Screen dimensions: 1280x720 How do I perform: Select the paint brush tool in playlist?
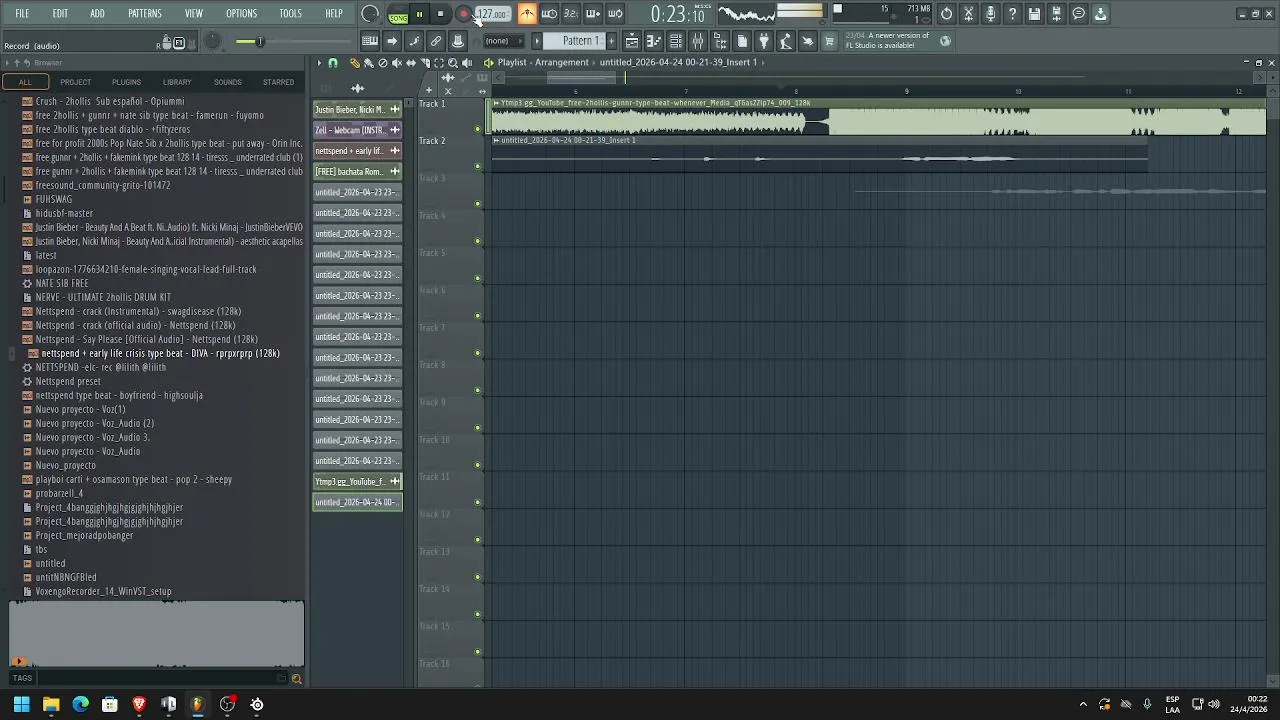point(368,63)
